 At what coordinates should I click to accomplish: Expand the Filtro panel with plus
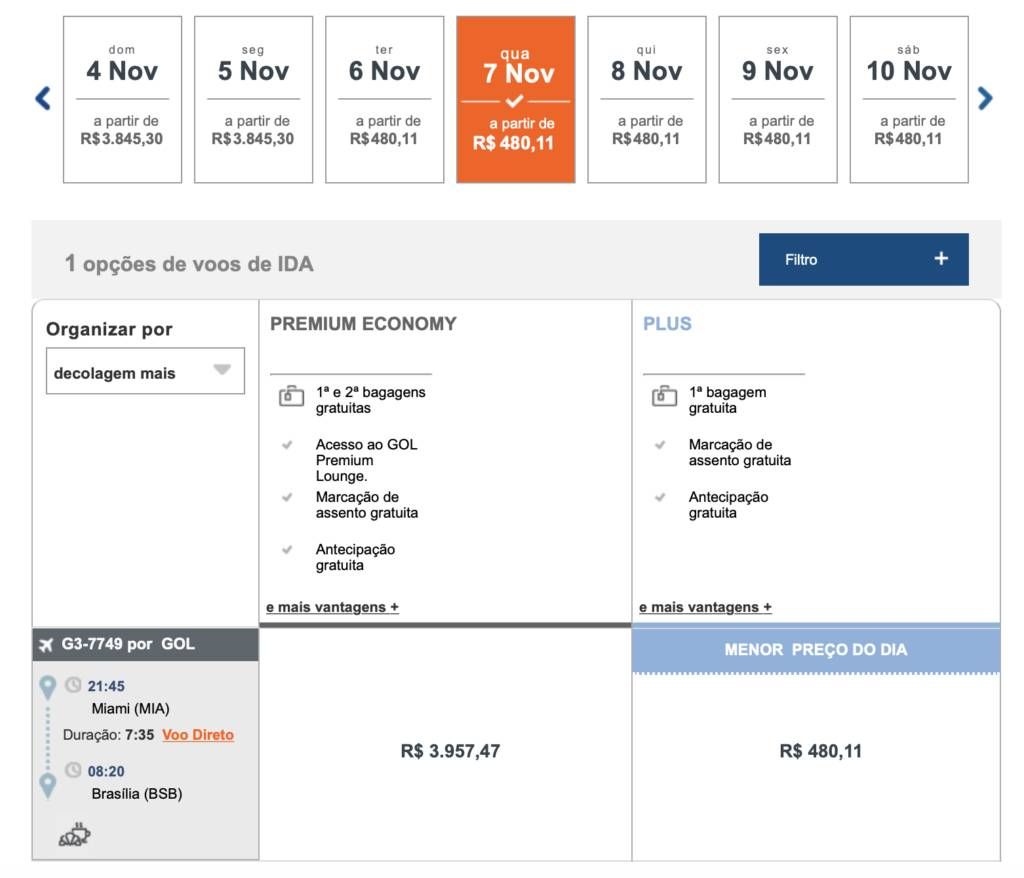[x=863, y=259]
